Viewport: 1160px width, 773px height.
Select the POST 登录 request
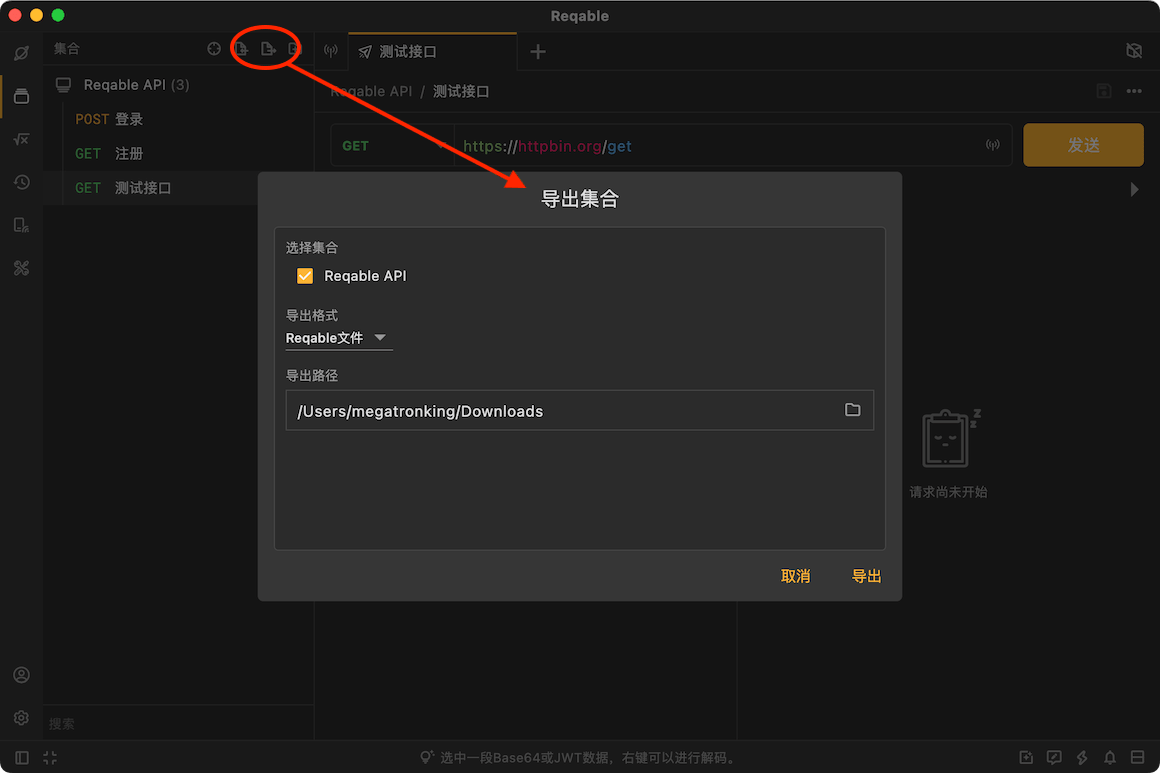[x=178, y=119]
